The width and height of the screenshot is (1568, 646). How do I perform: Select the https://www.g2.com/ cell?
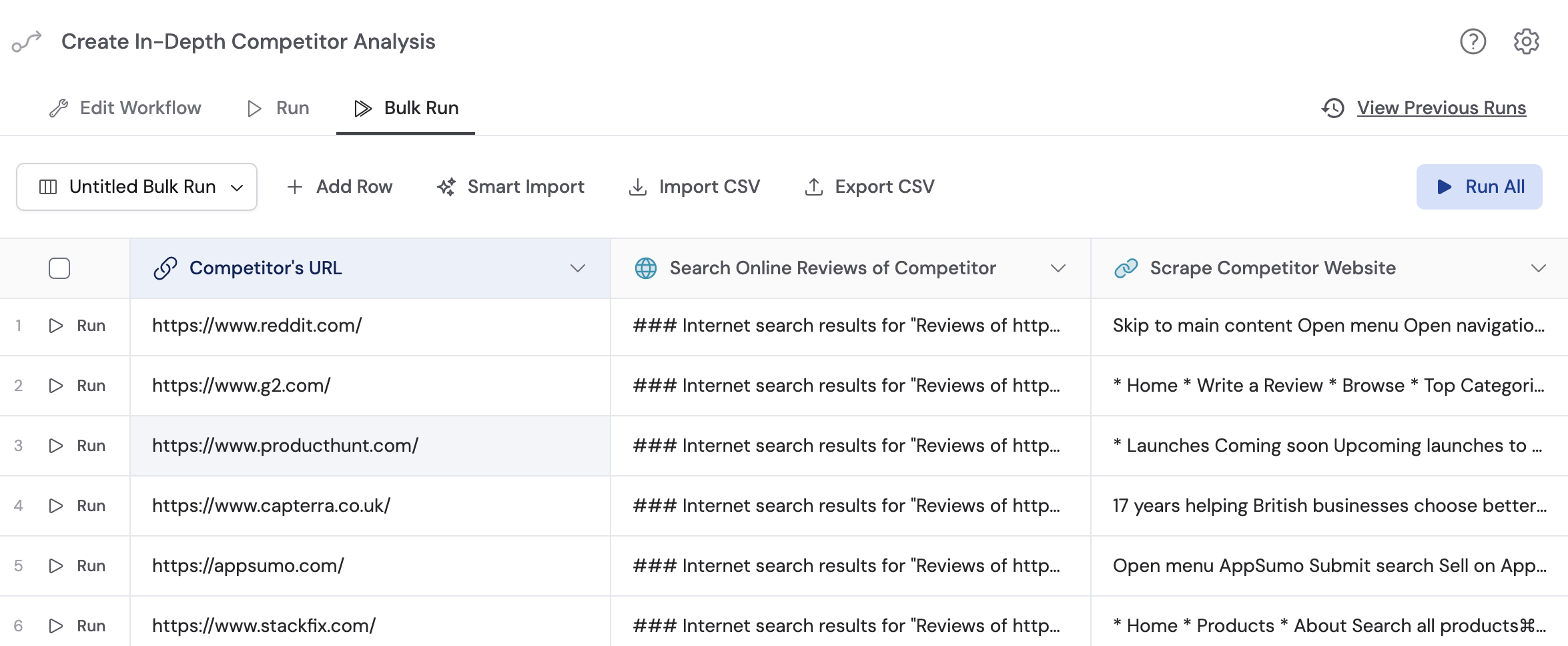coord(370,386)
